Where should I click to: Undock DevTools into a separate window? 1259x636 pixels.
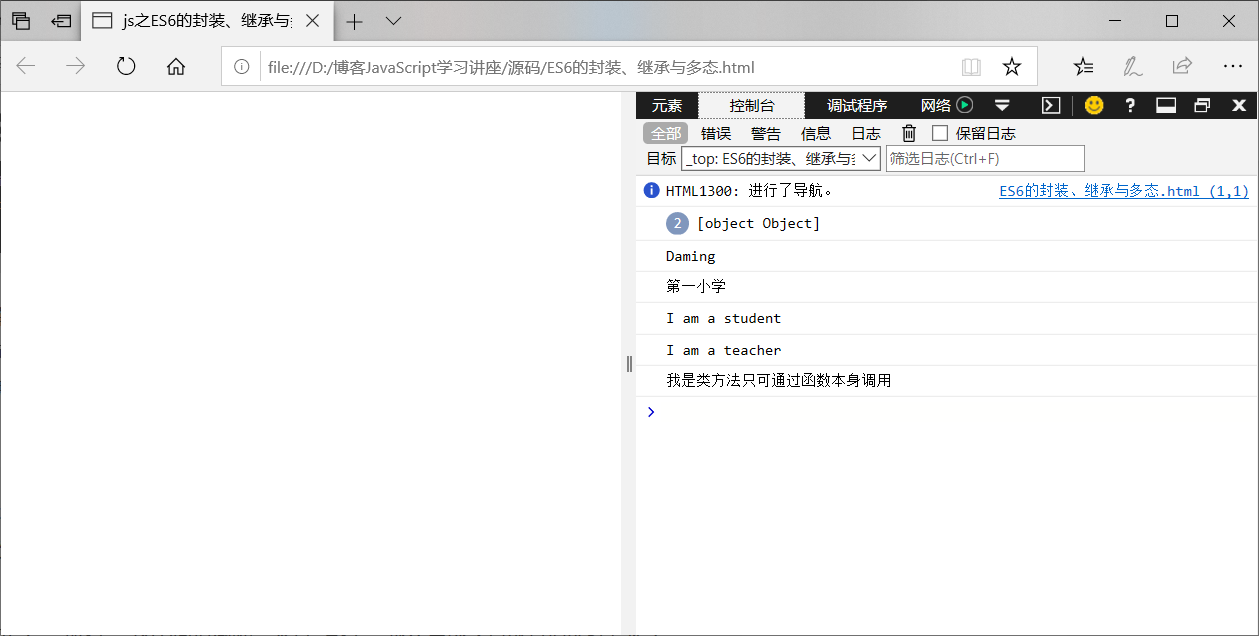tap(1201, 104)
